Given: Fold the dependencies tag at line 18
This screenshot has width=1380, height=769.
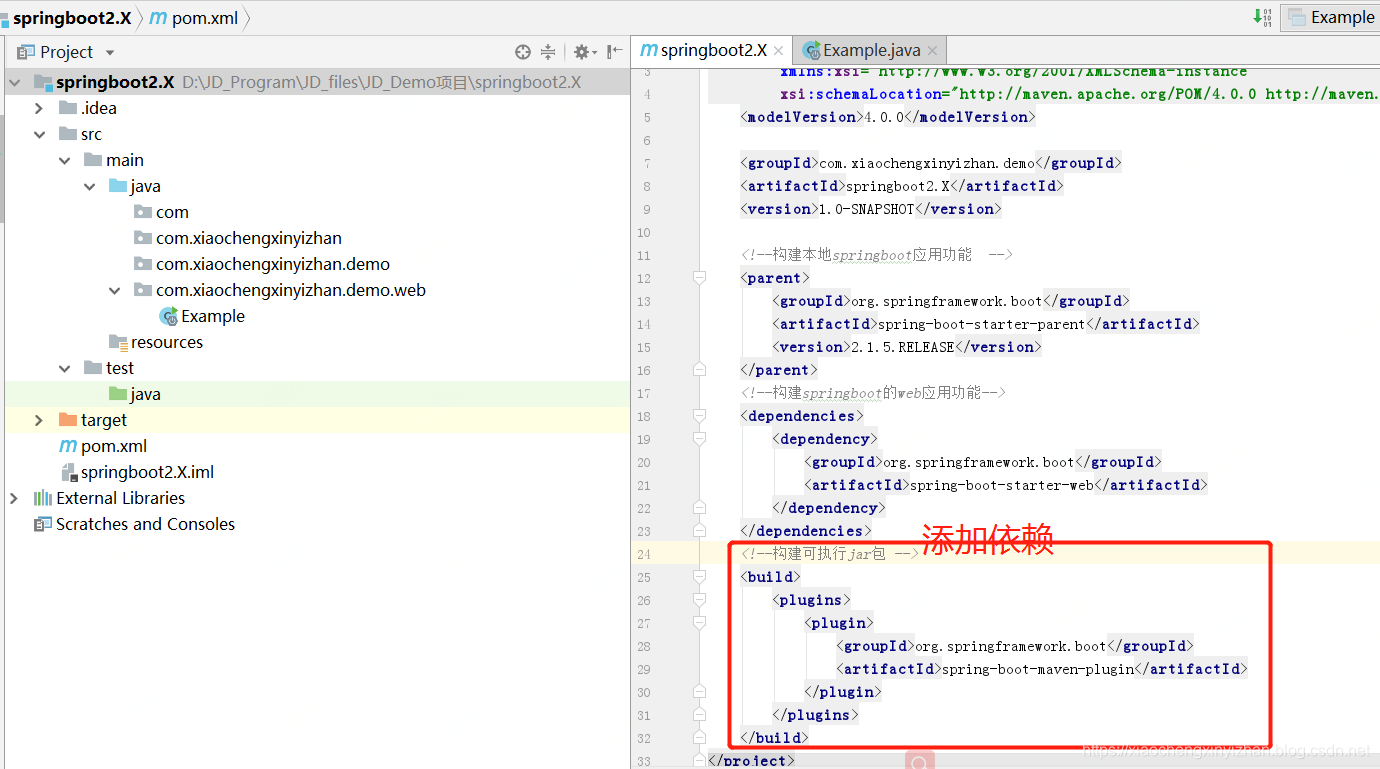Looking at the screenshot, I should 700,415.
